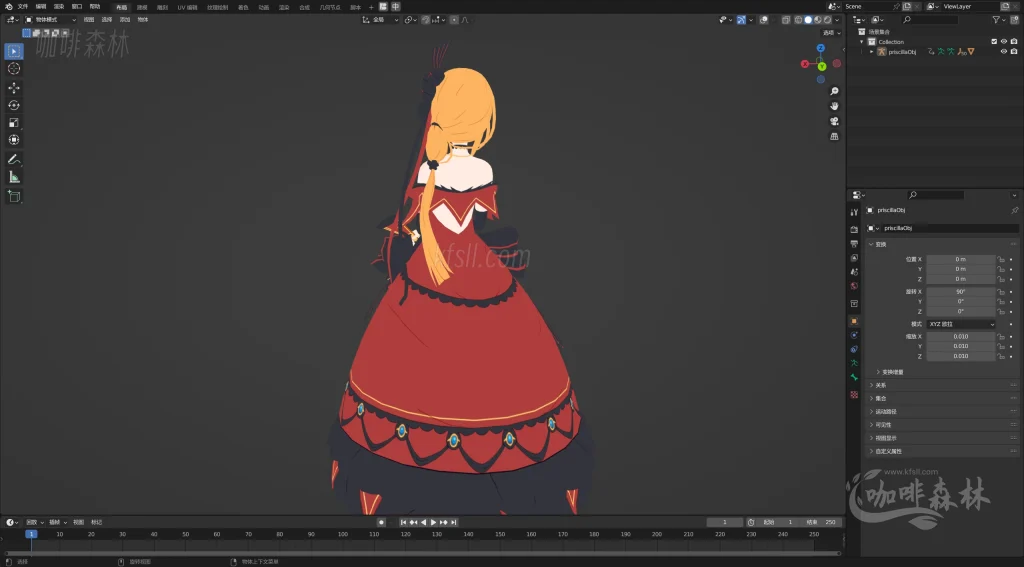Click the blue Z axis gizmo ball
Viewport: 1024px width, 567px height.
tap(821, 48)
